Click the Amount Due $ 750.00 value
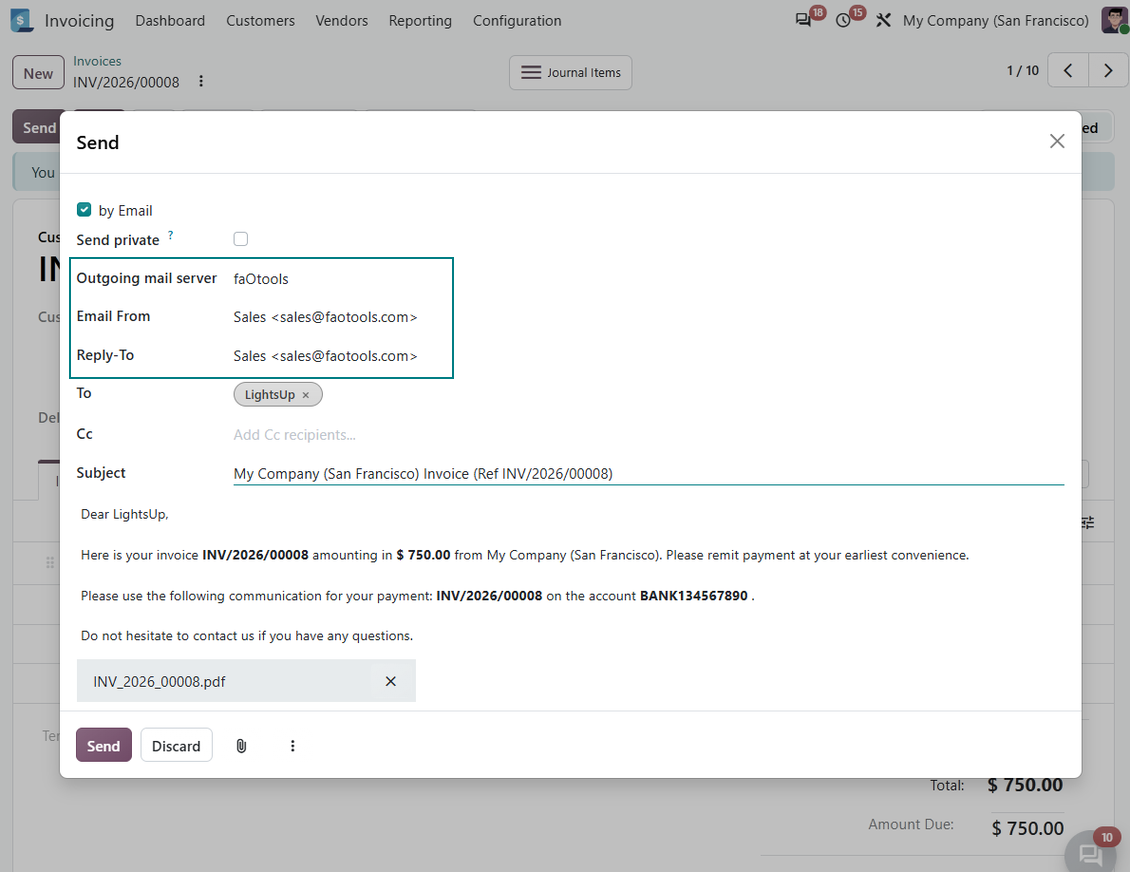This screenshot has height=872, width=1130. [1027, 828]
